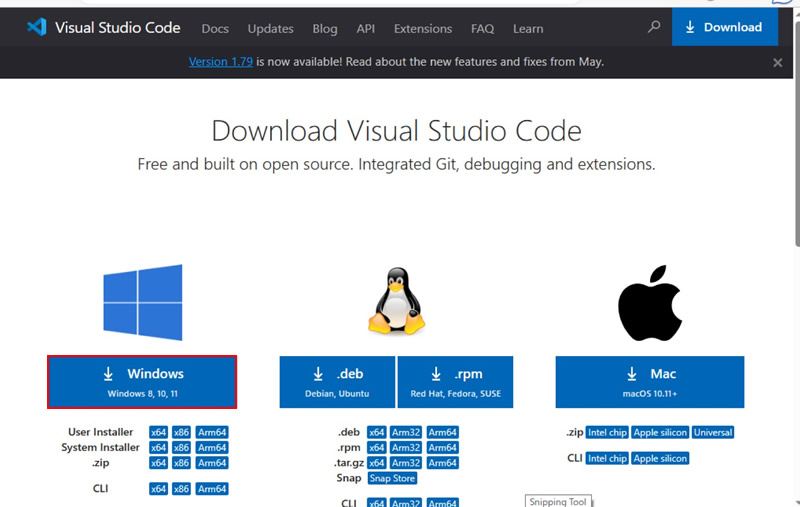Open the Snap Store link
800x507 pixels.
(392, 478)
